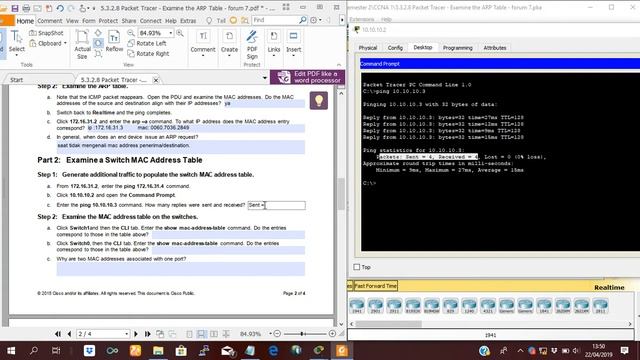640x360 pixels.
Task: Open the 2 / 4 page number dropdown
Action: [x=127, y=334]
